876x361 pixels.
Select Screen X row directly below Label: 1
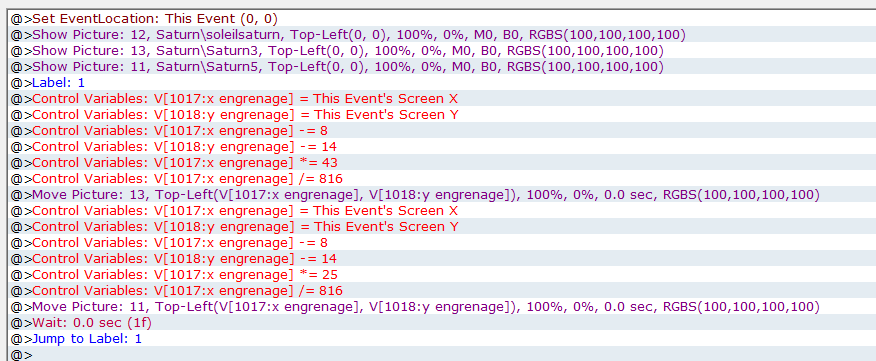click(x=441, y=99)
